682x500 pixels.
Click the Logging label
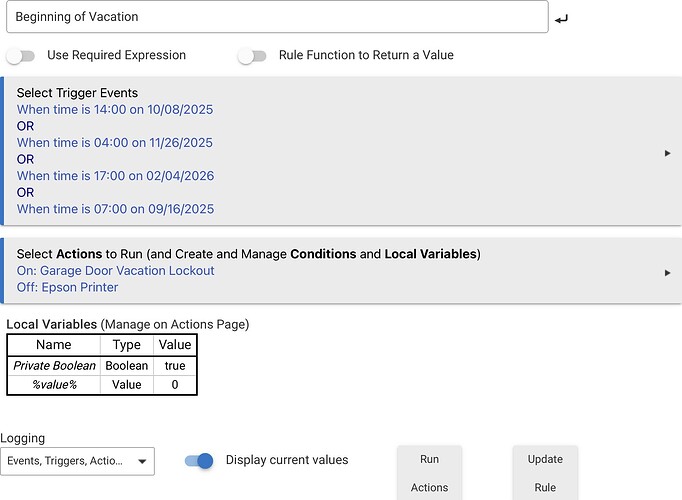click(23, 438)
